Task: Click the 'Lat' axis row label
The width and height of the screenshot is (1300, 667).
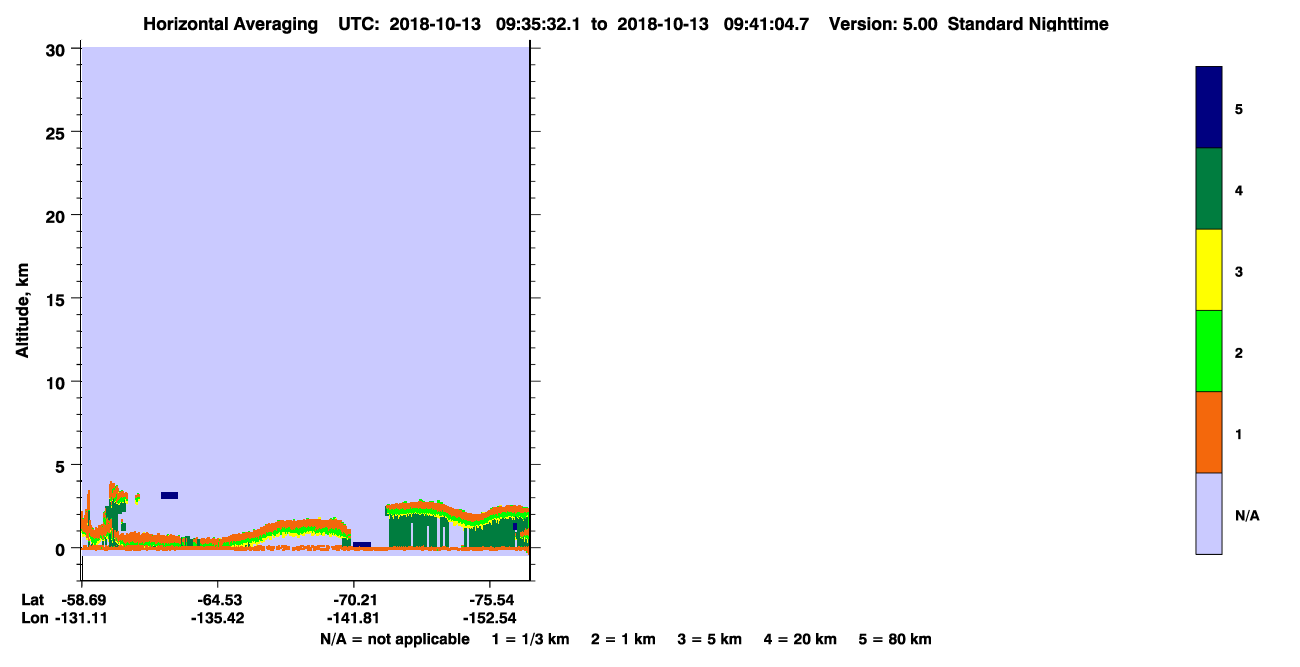Action: [33, 600]
